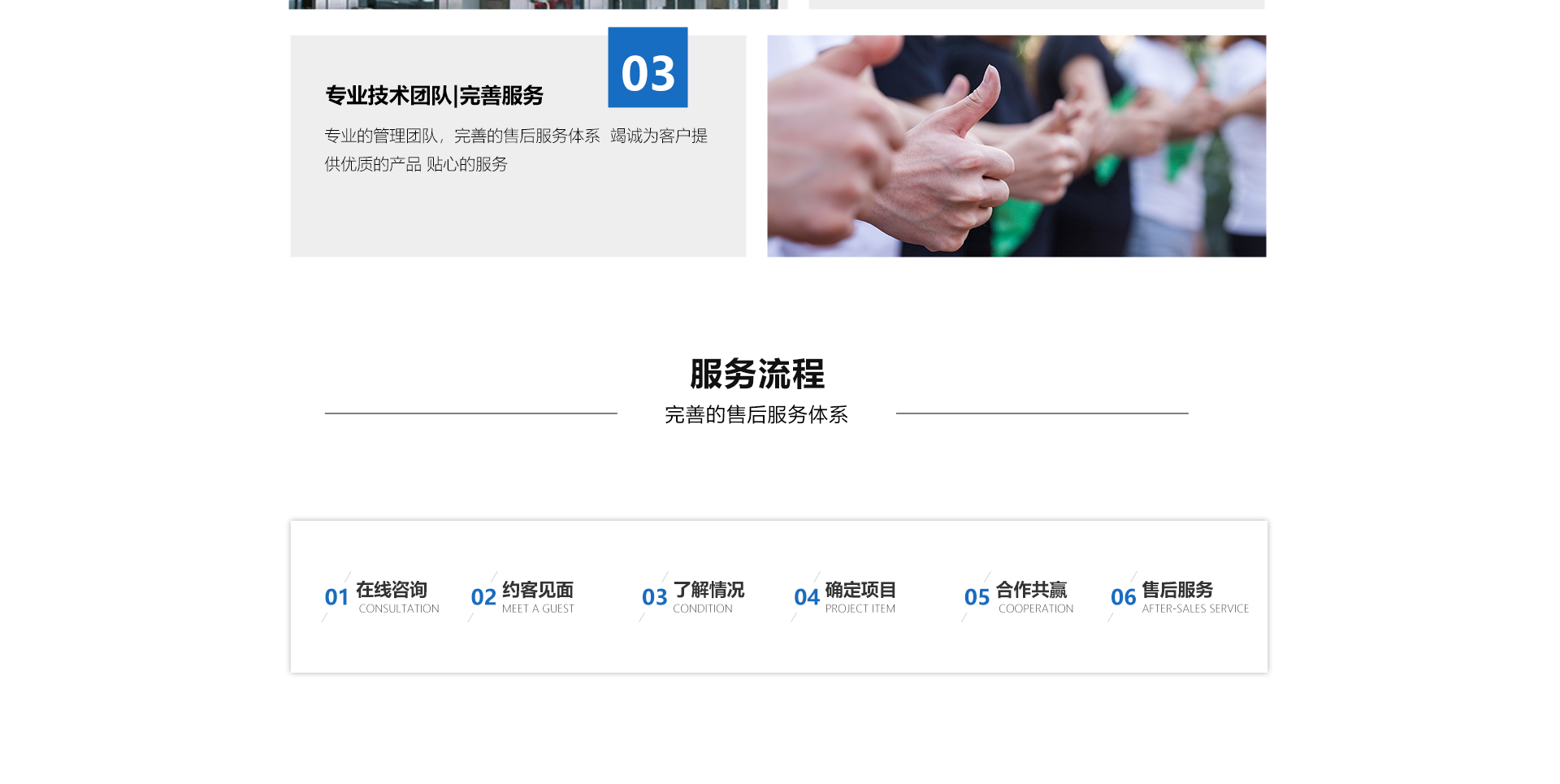Select step 06 售后服务

click(x=1179, y=597)
